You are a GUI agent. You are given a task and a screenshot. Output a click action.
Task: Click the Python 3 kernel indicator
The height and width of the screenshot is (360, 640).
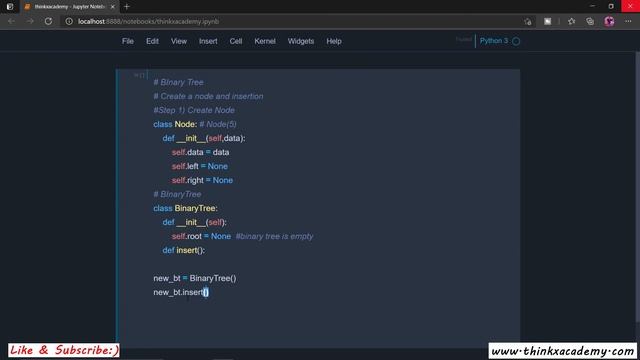(x=494, y=41)
